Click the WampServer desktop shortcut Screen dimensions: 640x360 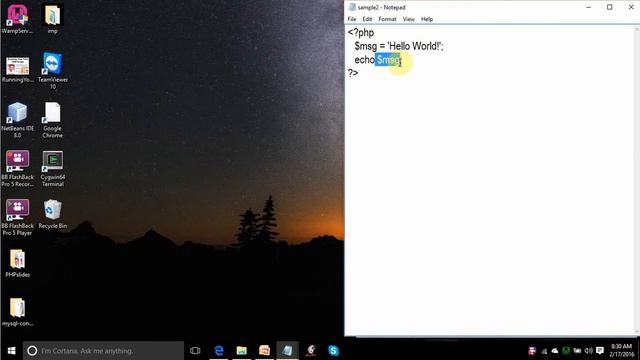point(17,18)
